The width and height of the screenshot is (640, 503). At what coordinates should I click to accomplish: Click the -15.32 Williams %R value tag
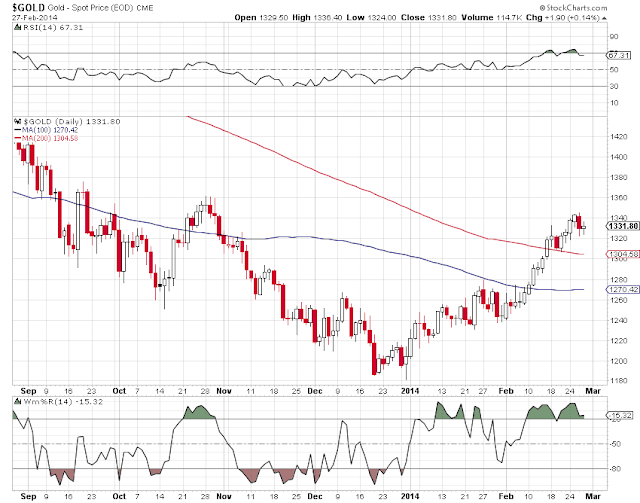[x=620, y=416]
